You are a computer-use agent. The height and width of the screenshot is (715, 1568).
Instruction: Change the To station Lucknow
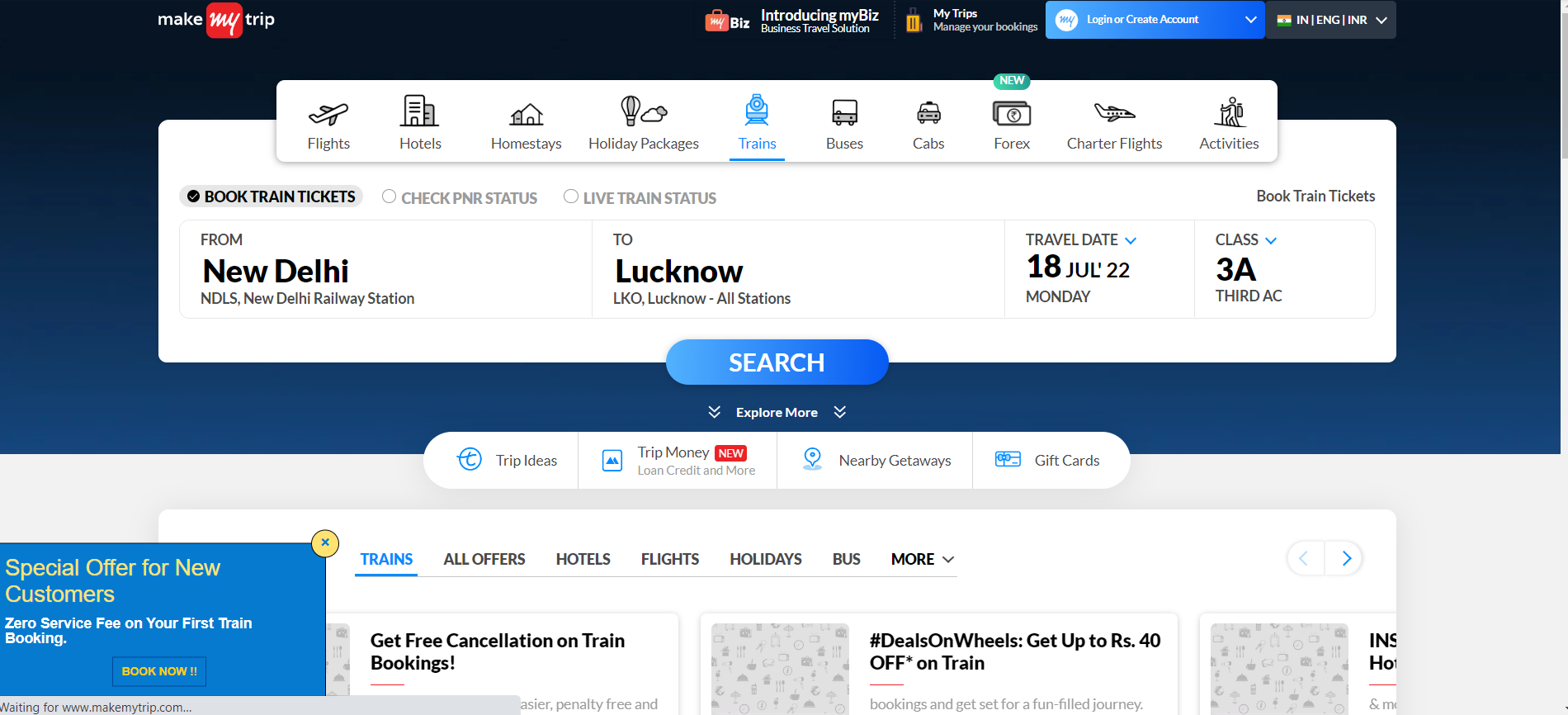point(798,269)
